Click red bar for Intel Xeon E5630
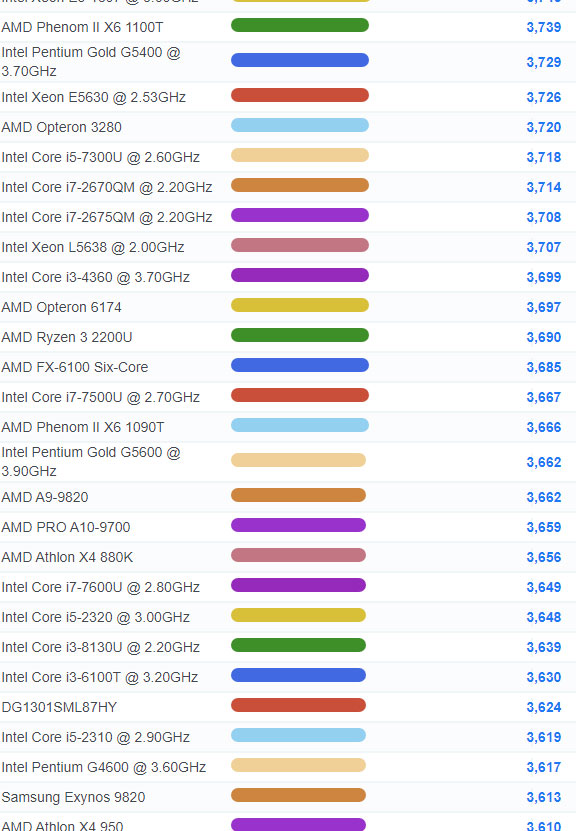 (300, 95)
